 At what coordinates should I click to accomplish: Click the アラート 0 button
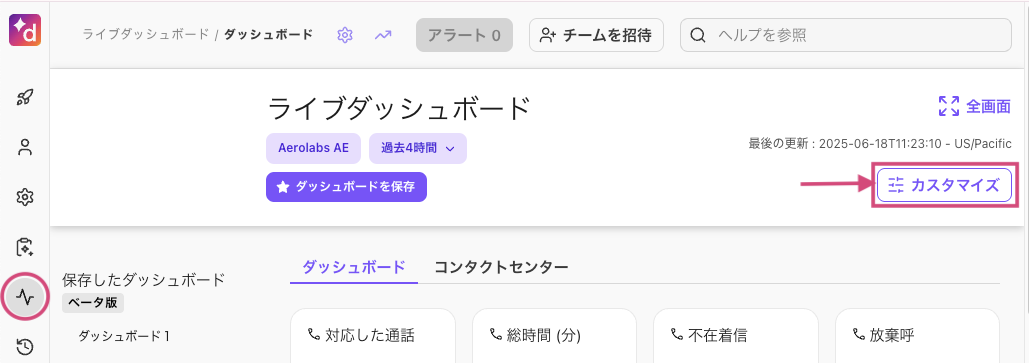coord(464,35)
